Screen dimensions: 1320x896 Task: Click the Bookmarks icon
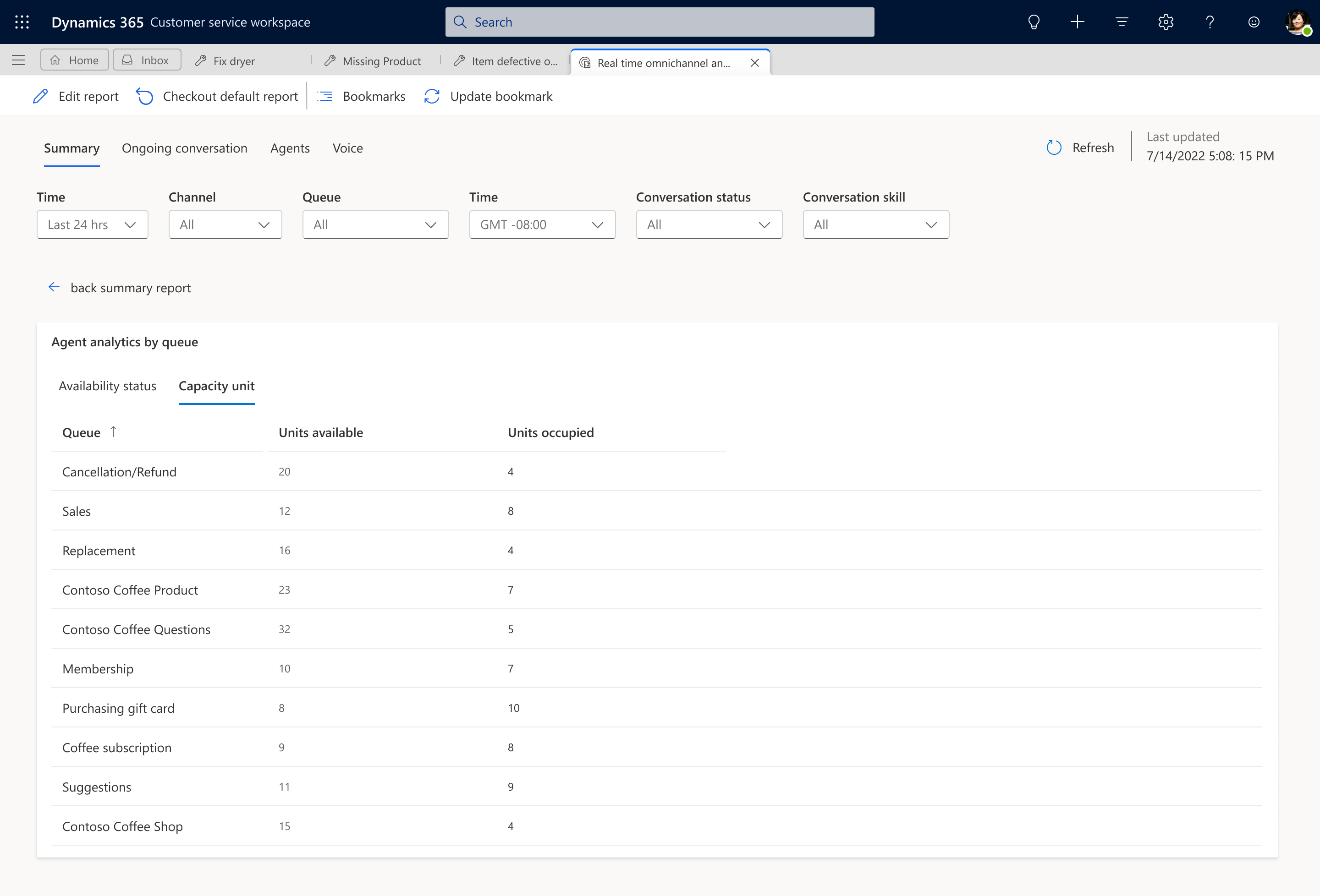point(325,96)
